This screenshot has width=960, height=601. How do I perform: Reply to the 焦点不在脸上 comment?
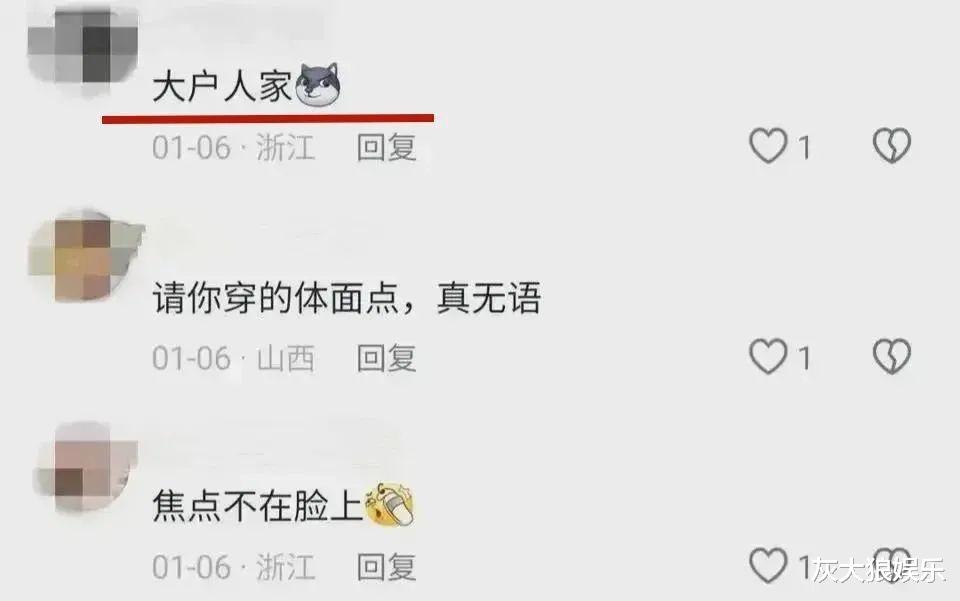tap(386, 567)
